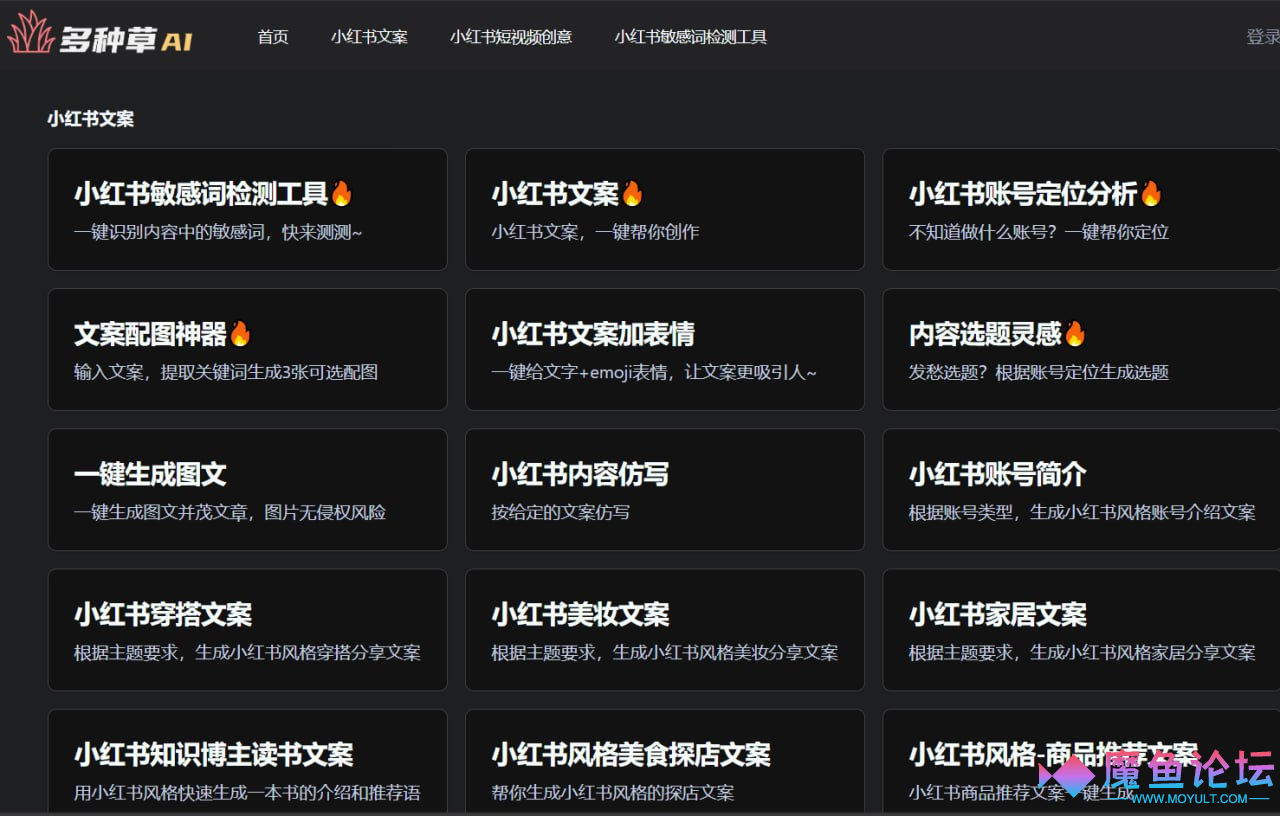Select the 小红书美妆文案 card
The image size is (1280, 816).
pyautogui.click(x=665, y=630)
